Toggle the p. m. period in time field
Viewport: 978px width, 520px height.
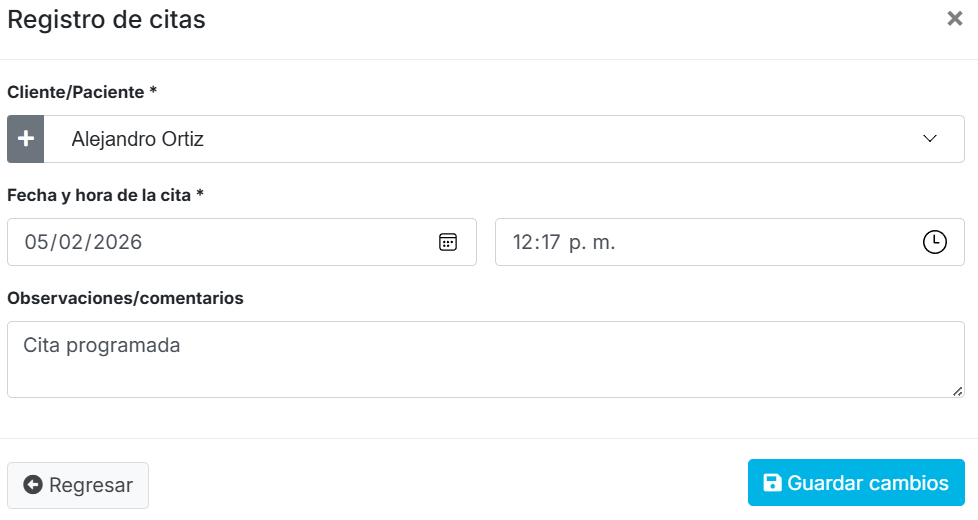[x=591, y=242]
